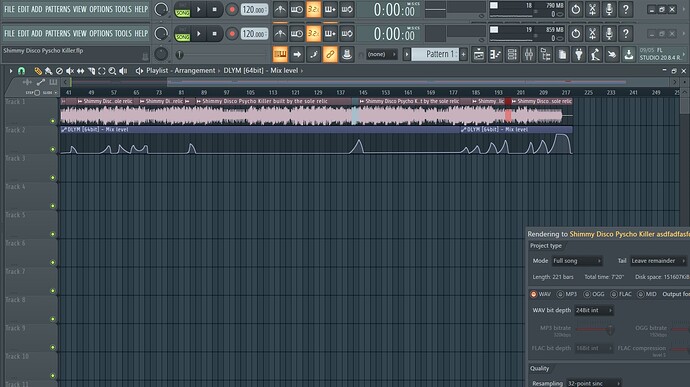Mute Track 5 using its green LED
This screenshot has height=387, width=690.
point(53,234)
